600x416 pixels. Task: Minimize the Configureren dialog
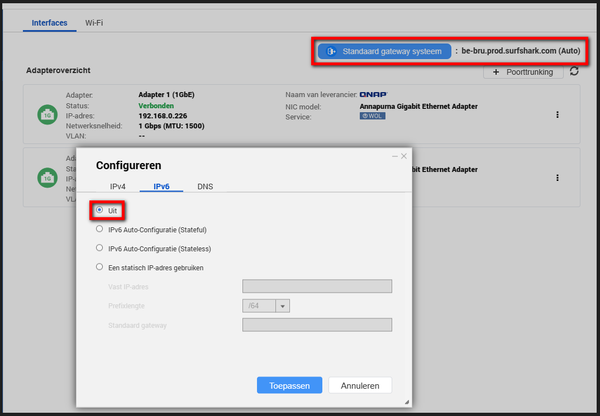click(x=393, y=156)
